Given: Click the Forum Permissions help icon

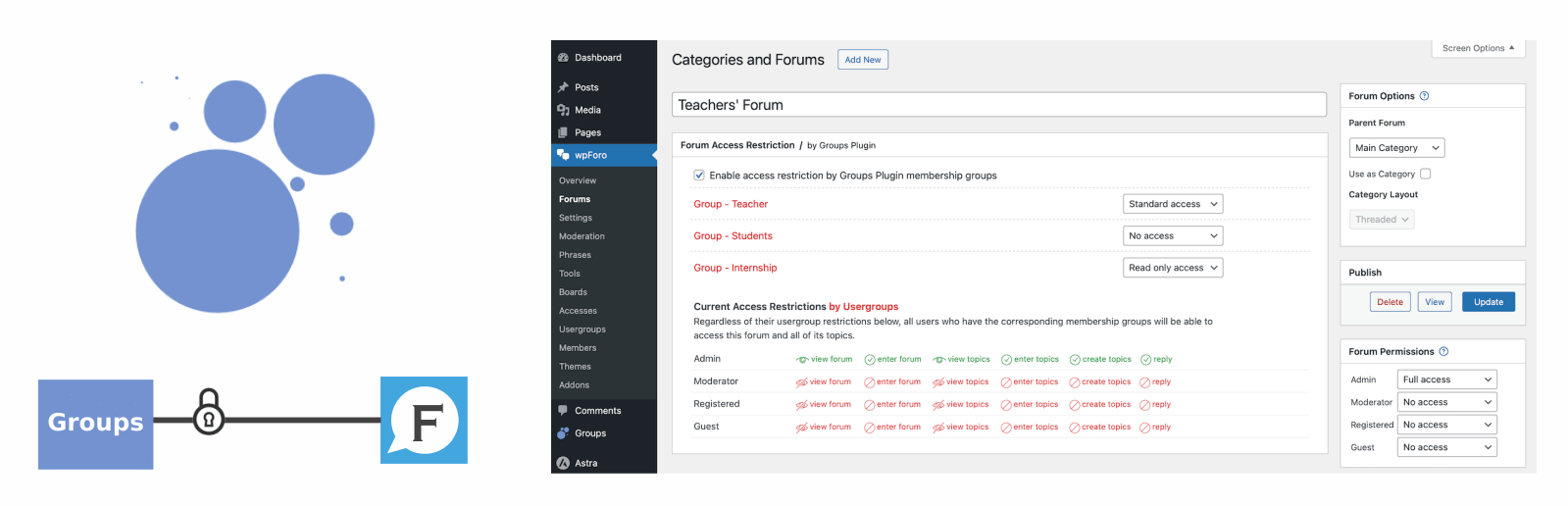Looking at the screenshot, I should (x=1443, y=352).
